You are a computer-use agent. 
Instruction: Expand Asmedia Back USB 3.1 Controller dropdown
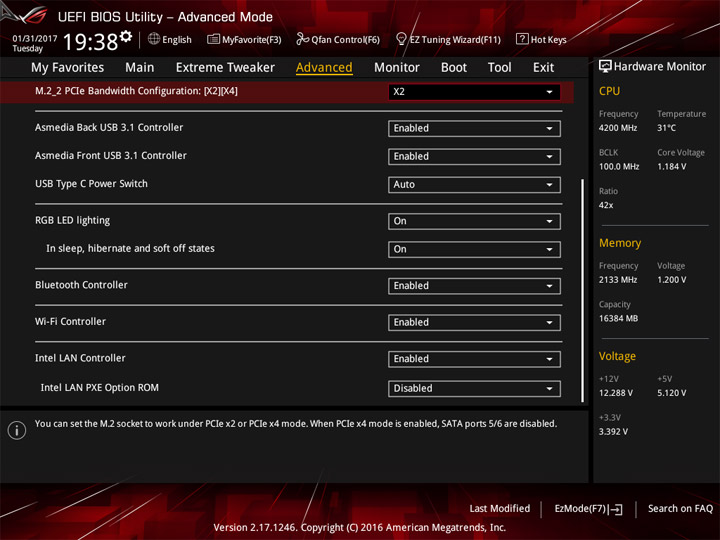474,129
